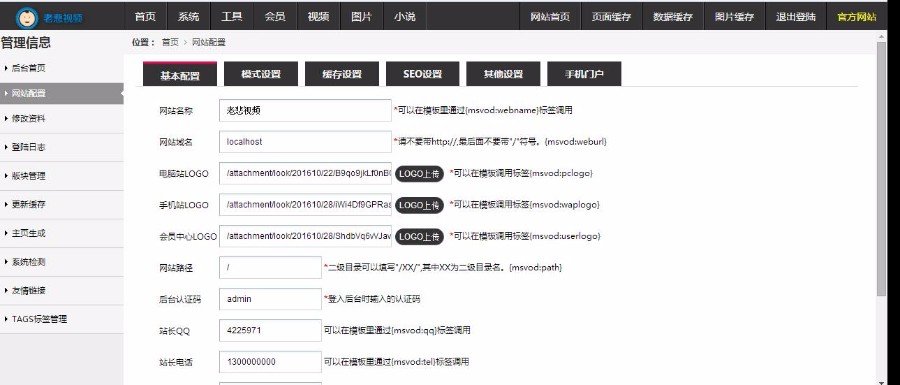Screen dimensions: 900x385
Task: Open the 图片 top menu
Action: pos(362,17)
